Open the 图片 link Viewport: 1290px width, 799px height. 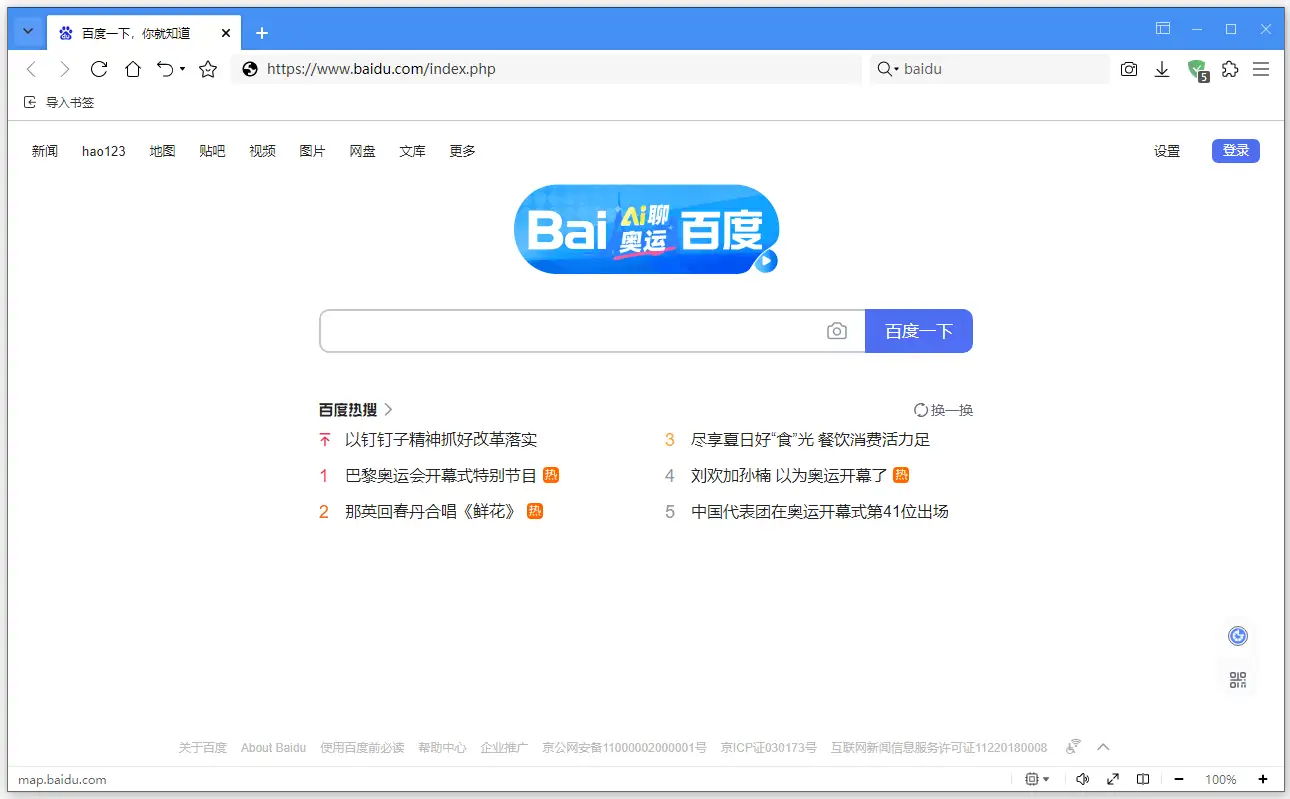coord(313,151)
